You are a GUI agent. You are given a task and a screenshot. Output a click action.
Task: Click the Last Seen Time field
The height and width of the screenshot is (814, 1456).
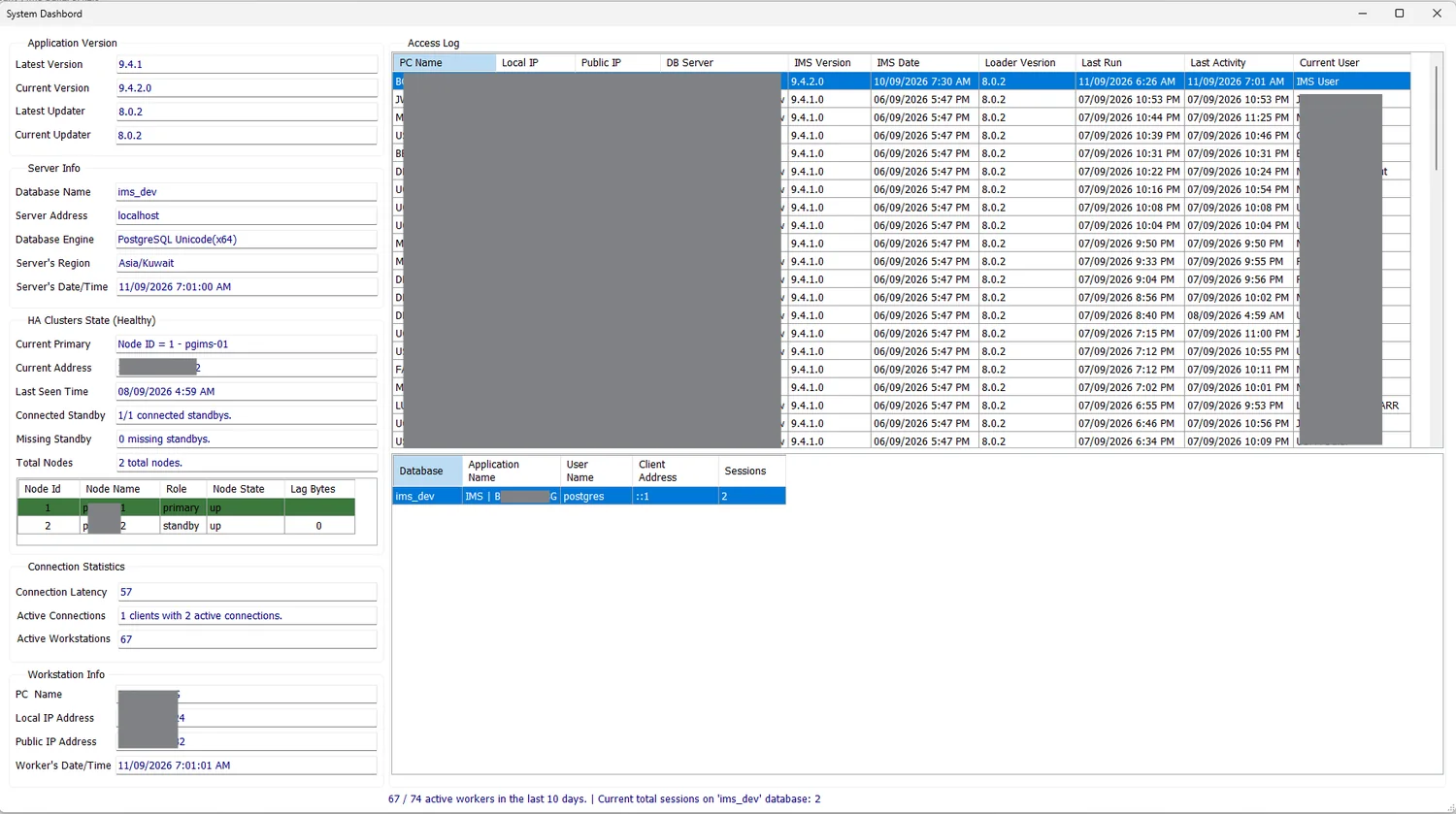pos(247,392)
